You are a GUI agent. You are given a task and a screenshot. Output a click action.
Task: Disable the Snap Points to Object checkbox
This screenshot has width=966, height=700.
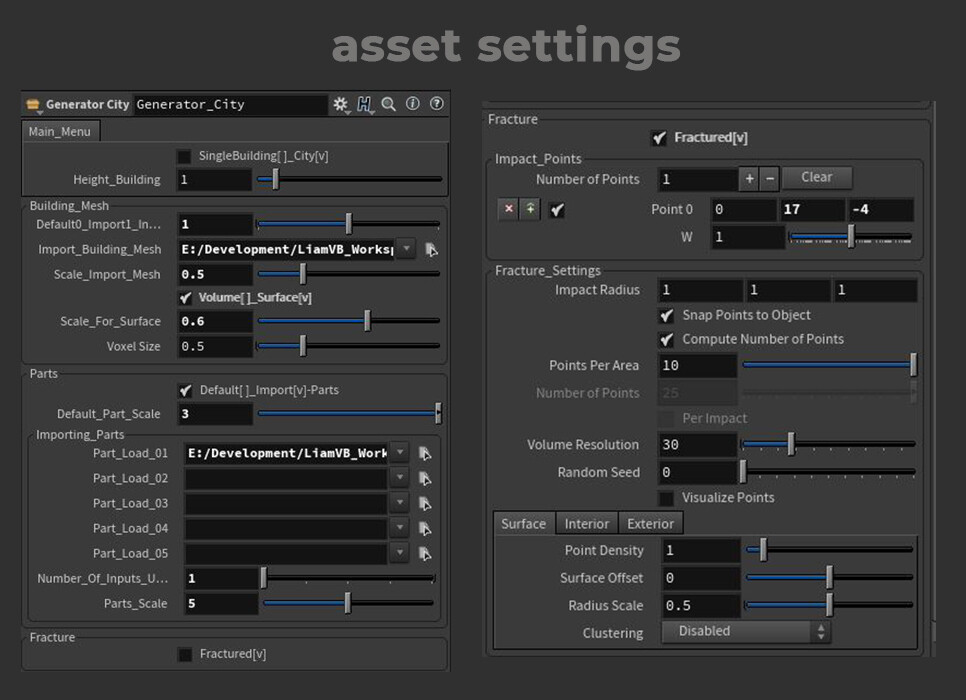click(x=667, y=314)
